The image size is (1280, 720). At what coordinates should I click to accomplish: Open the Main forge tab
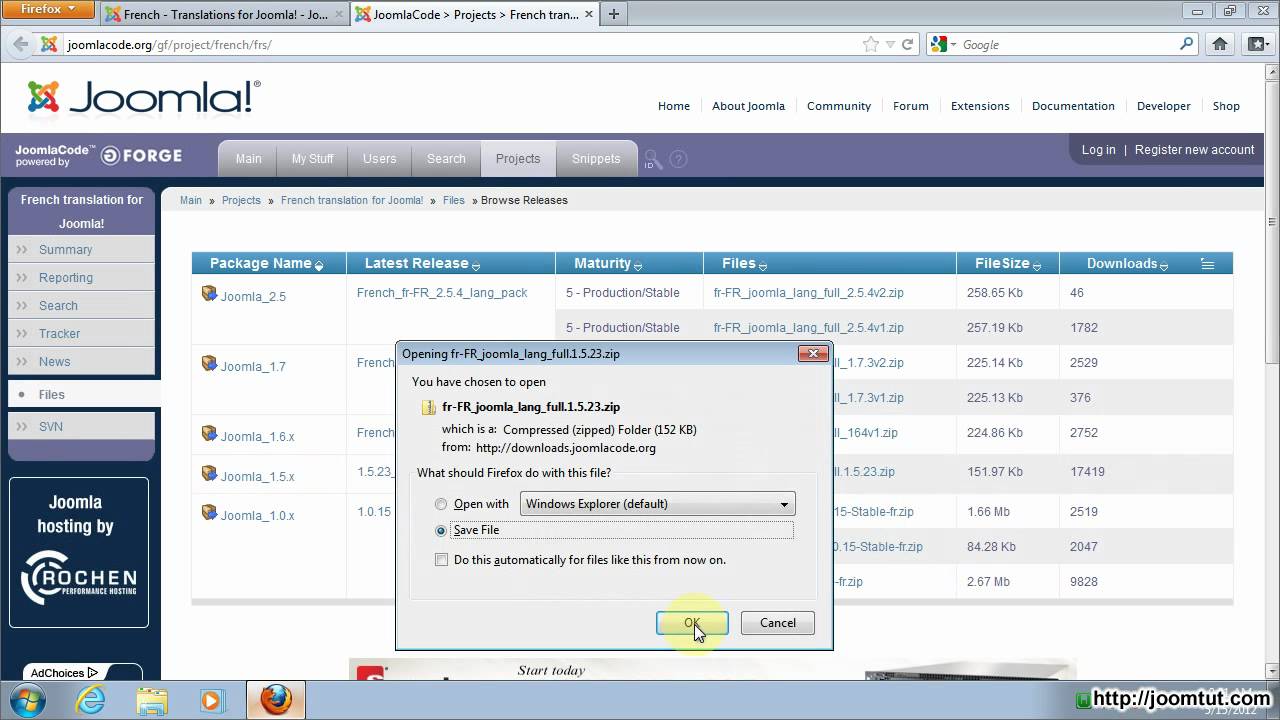[248, 159]
